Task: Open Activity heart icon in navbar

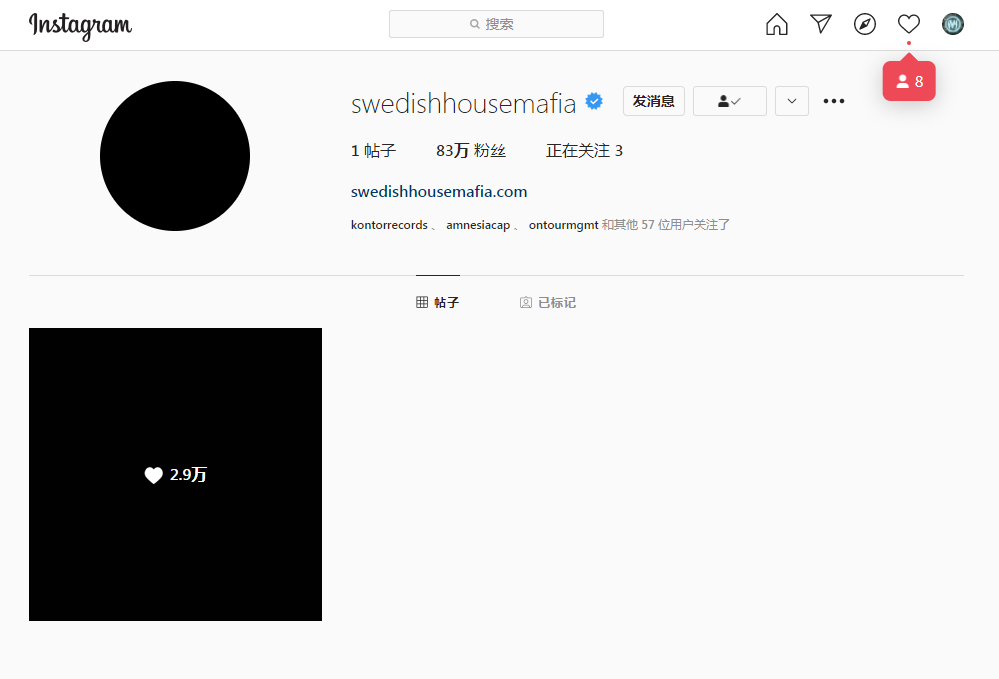Action: (908, 24)
